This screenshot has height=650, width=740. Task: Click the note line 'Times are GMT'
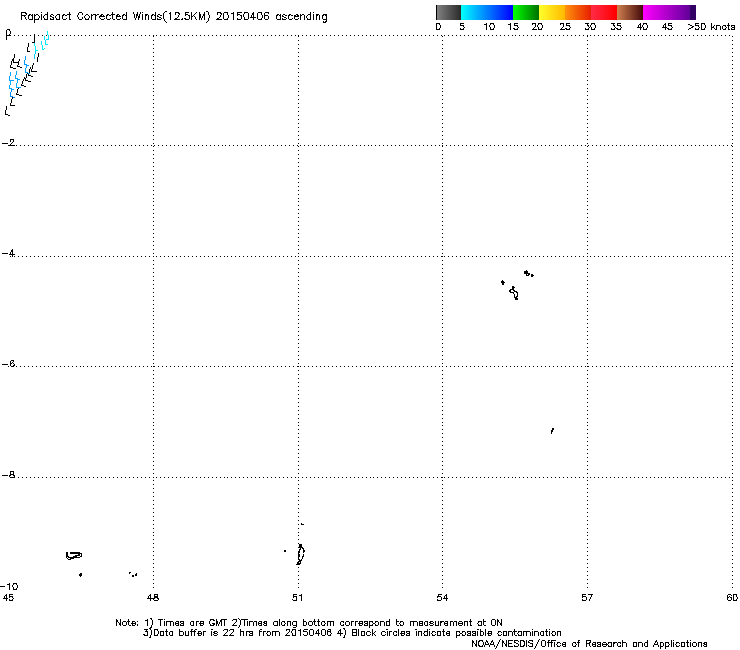[192, 623]
